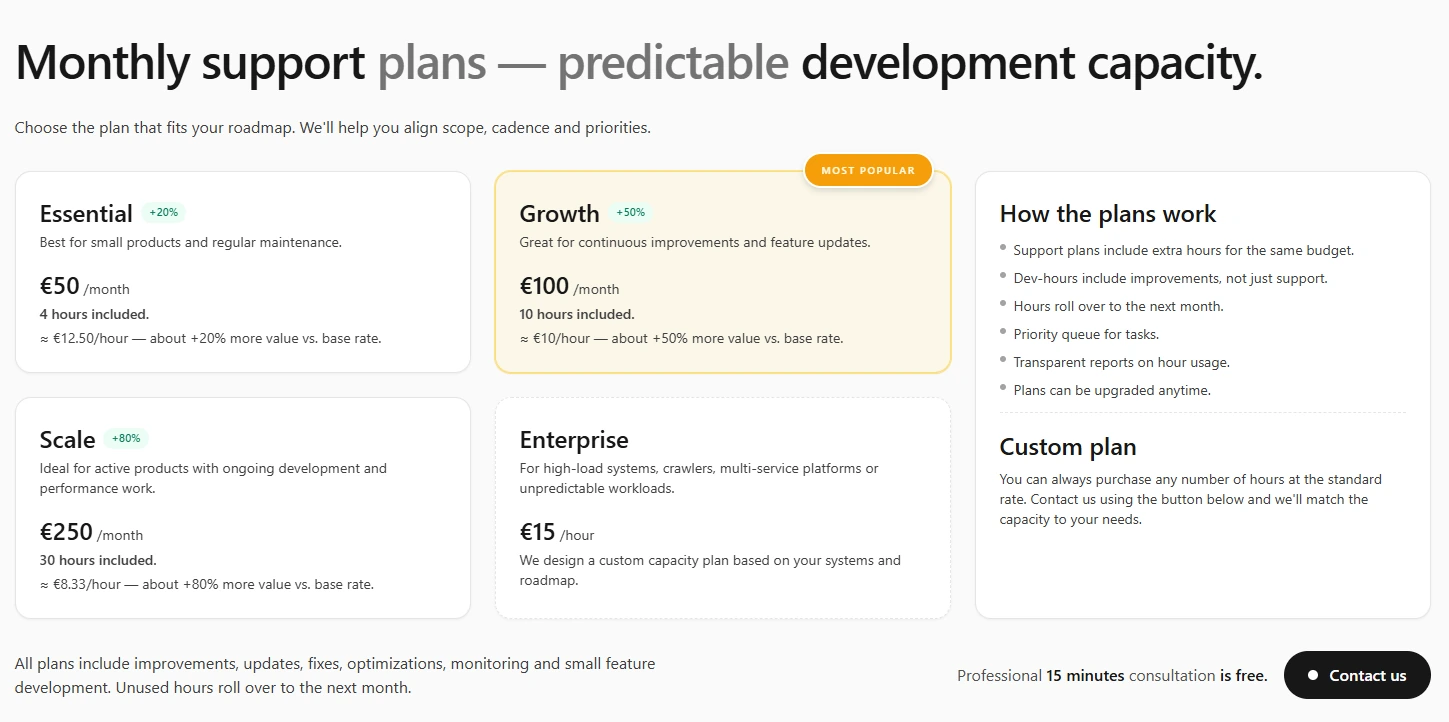Select the Growth plan card

(722, 270)
